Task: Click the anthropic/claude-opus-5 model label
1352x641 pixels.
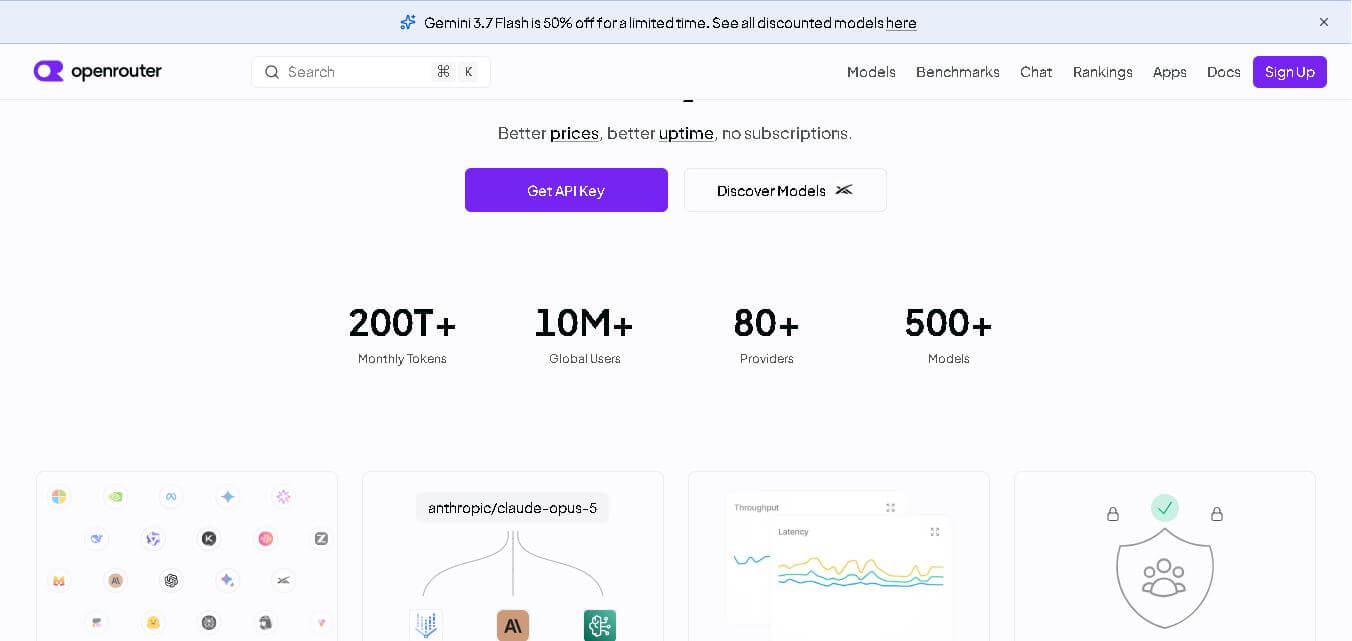Action: (513, 508)
